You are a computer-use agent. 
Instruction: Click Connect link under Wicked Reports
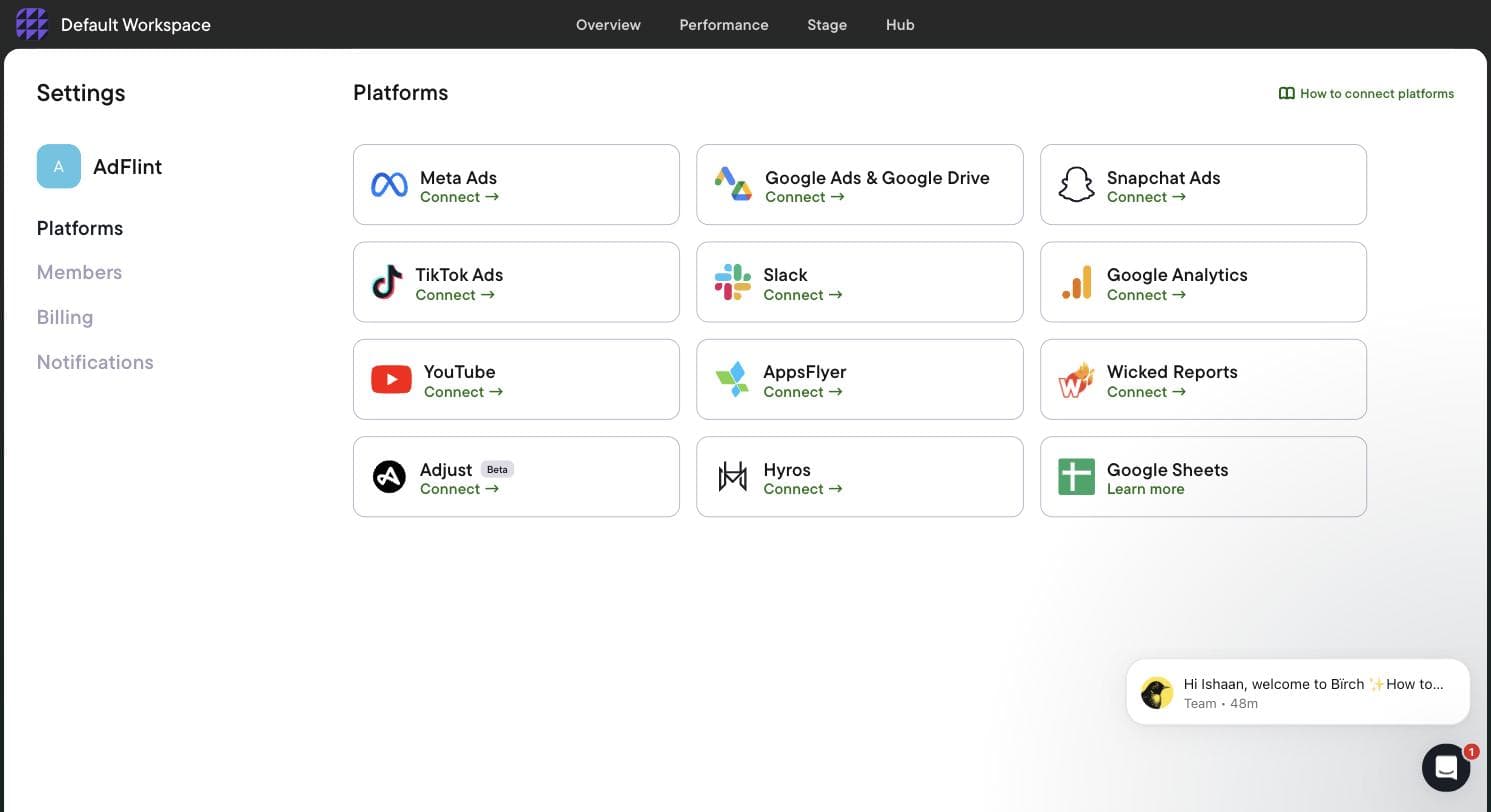(1146, 392)
